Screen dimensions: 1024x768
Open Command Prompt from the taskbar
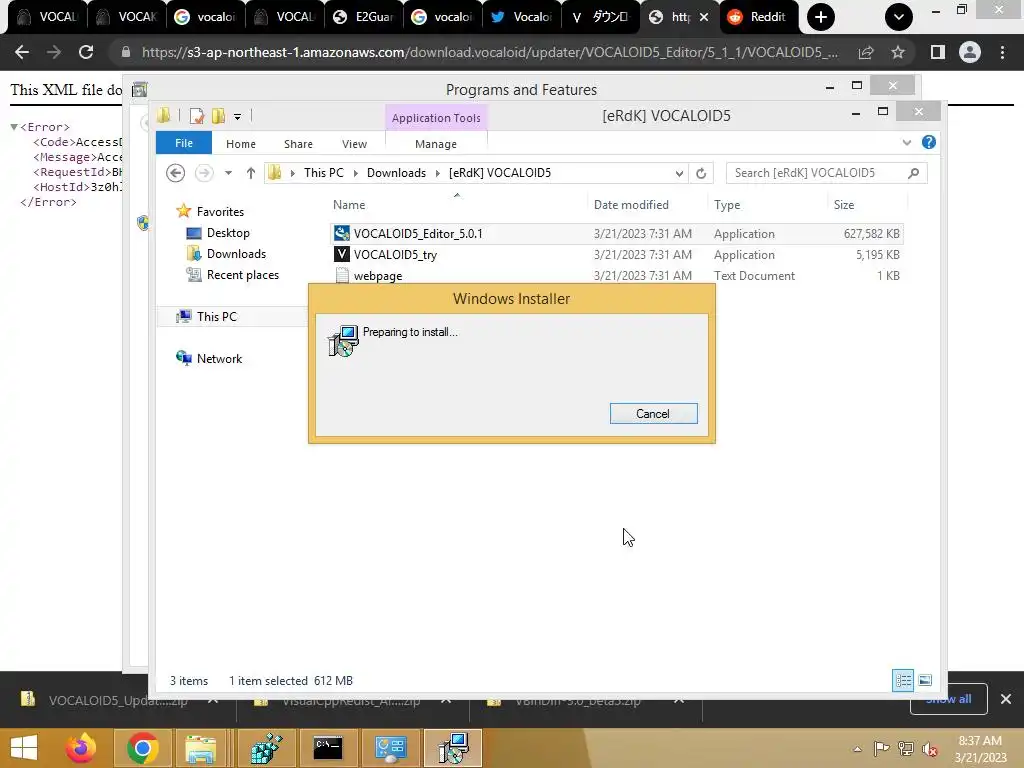pyautogui.click(x=328, y=748)
